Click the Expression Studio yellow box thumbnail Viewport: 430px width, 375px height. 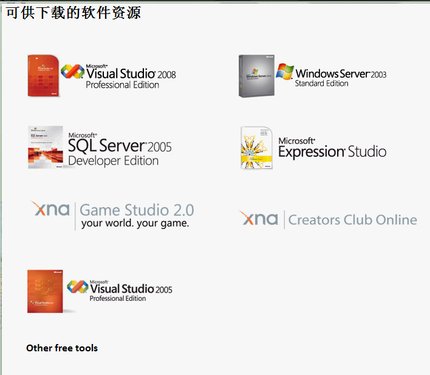pyautogui.click(x=257, y=148)
